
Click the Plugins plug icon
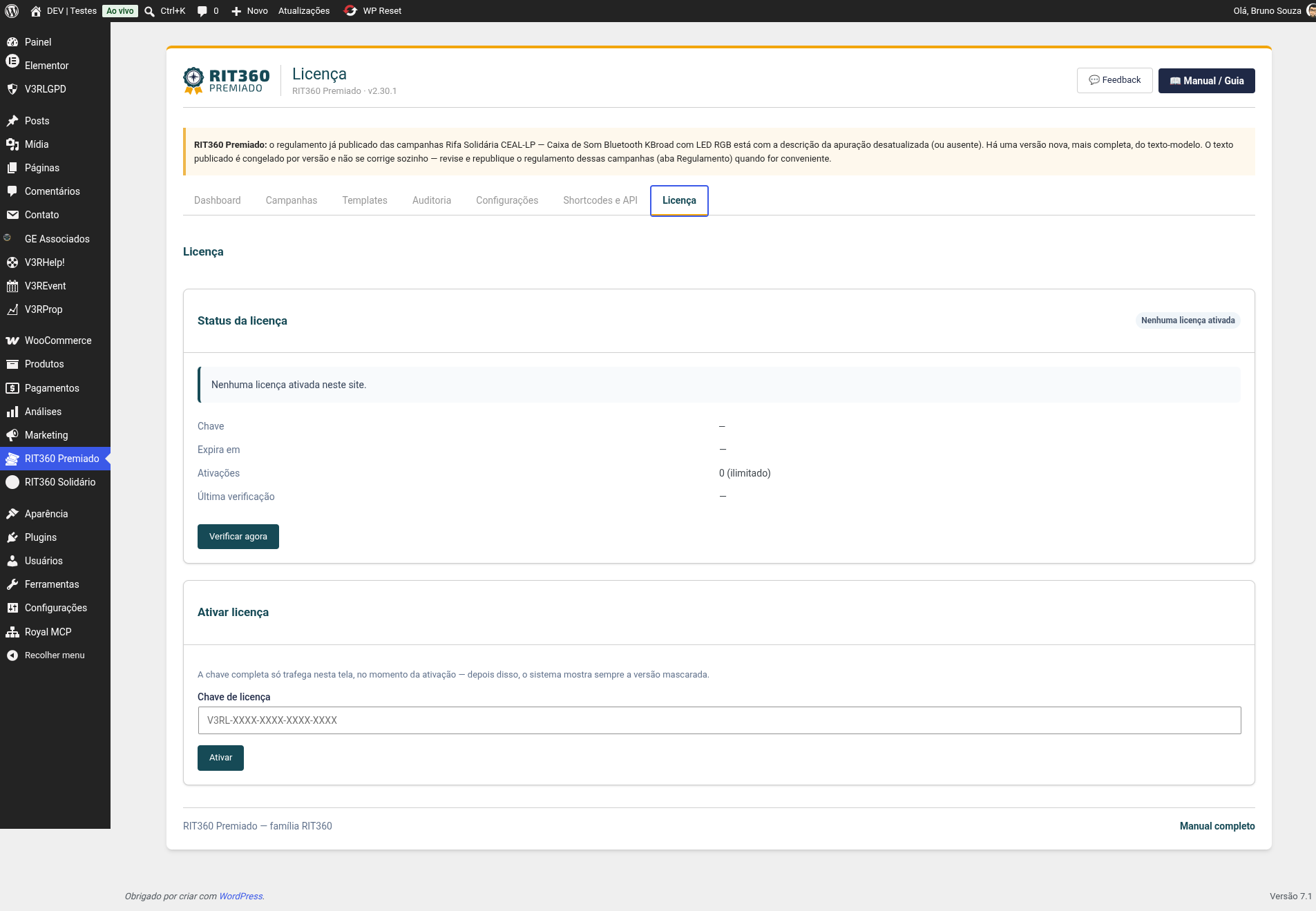pos(12,537)
